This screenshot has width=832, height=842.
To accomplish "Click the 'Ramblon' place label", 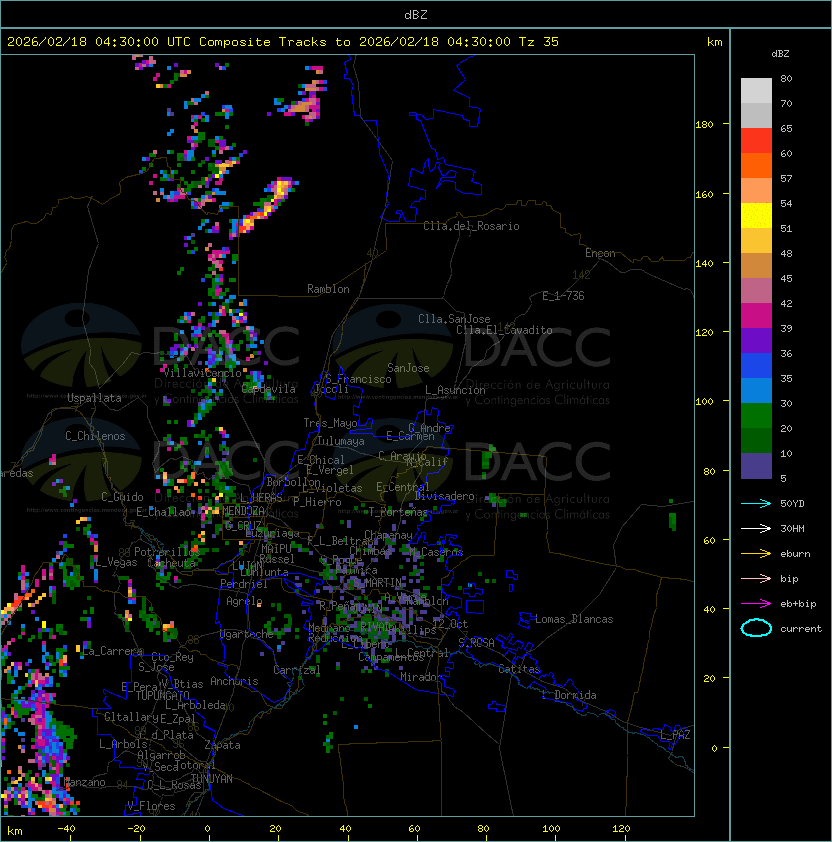I will click(328, 289).
